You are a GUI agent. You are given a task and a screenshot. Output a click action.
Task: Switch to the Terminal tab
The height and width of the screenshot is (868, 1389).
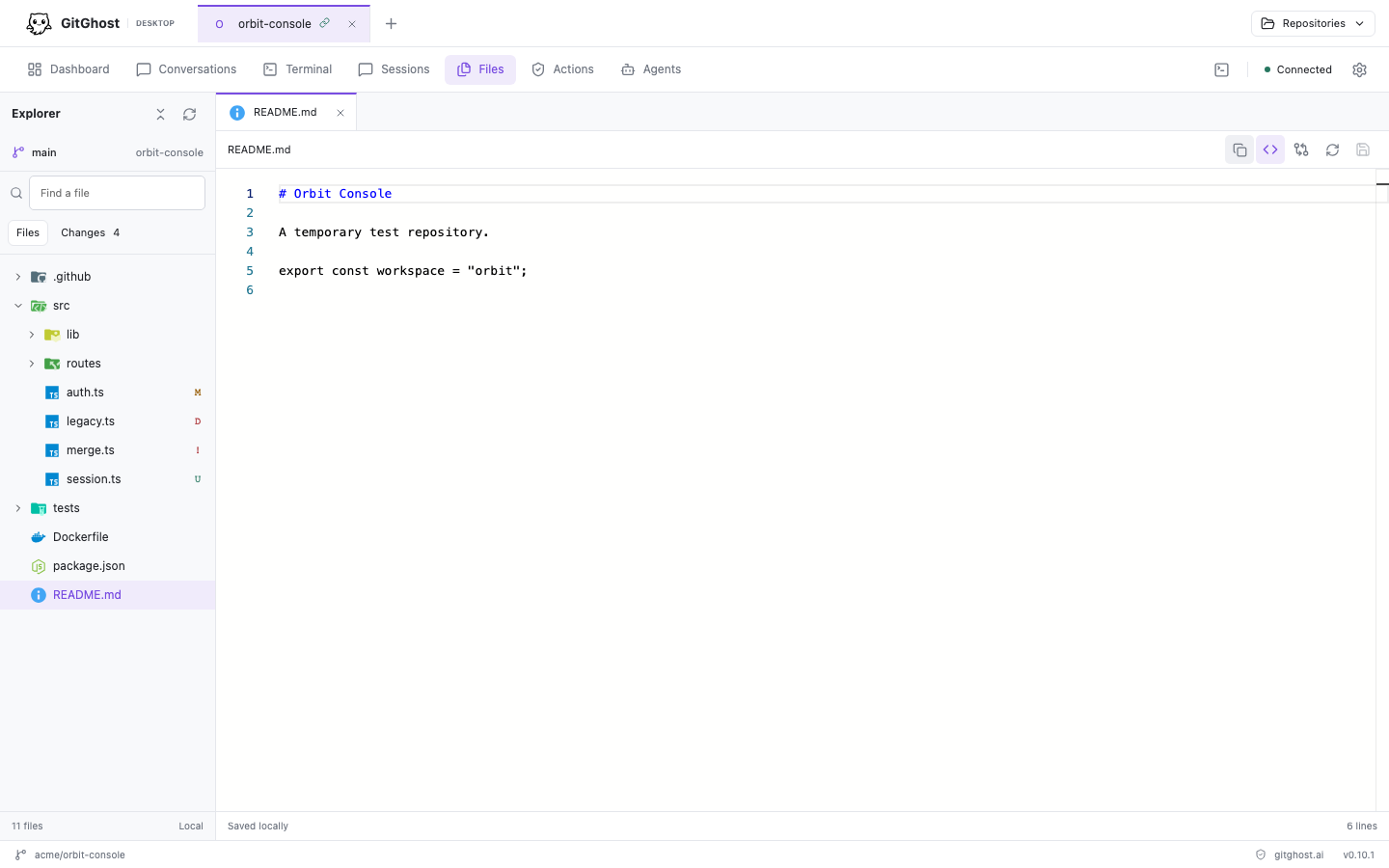tap(297, 69)
